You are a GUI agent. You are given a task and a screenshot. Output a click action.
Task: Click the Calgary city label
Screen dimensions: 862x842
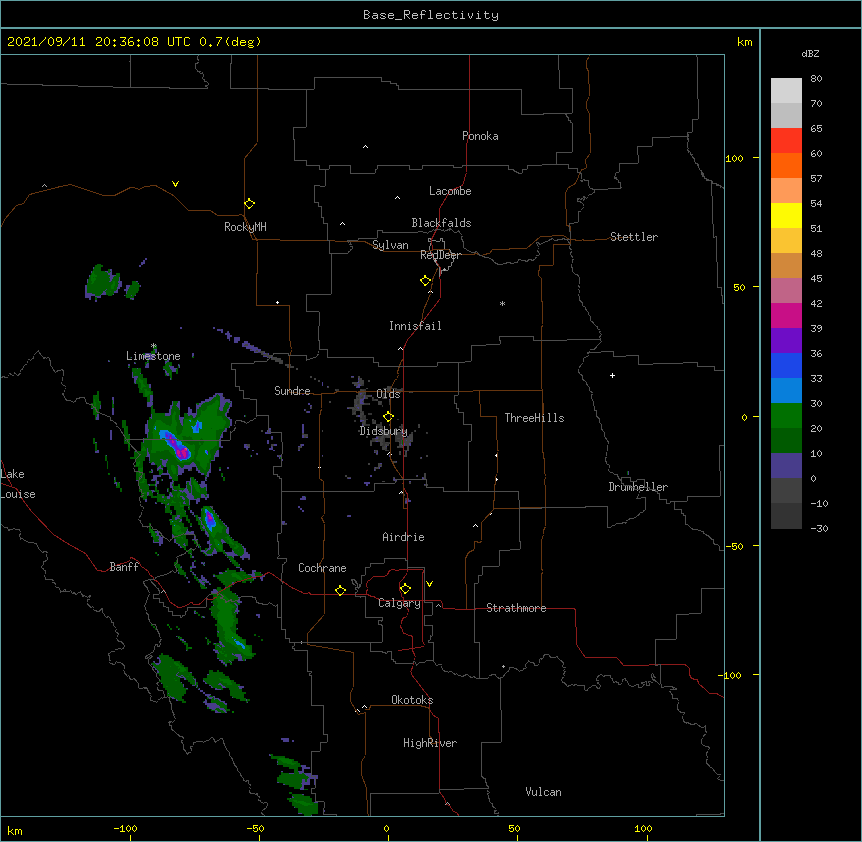click(x=400, y=603)
